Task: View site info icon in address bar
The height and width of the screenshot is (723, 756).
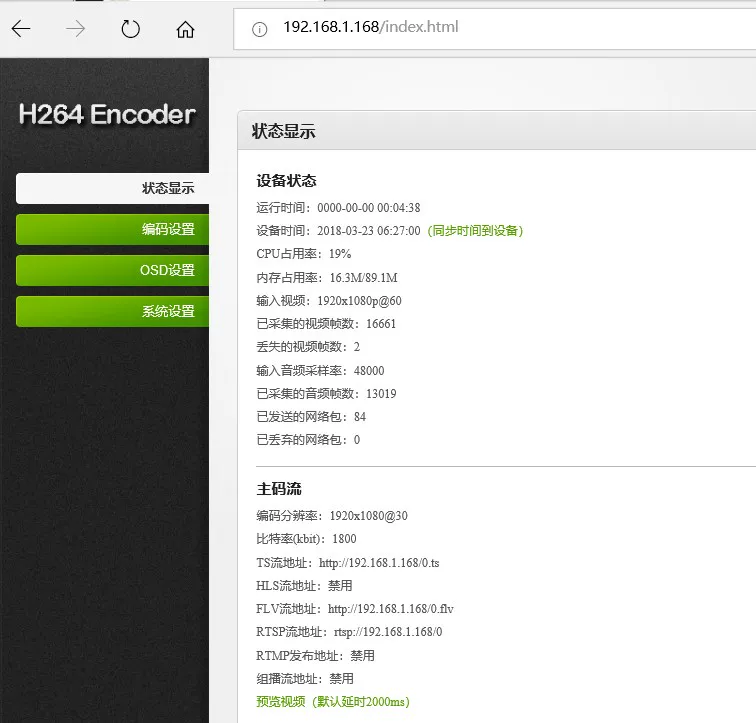Action: (259, 29)
